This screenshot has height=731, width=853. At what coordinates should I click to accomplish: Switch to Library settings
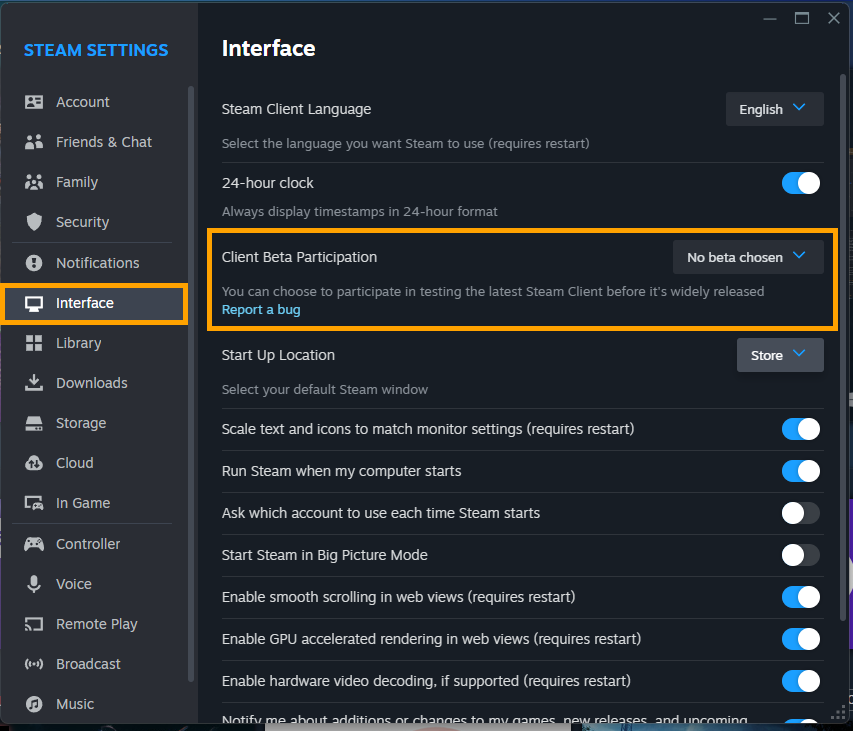[95, 343]
